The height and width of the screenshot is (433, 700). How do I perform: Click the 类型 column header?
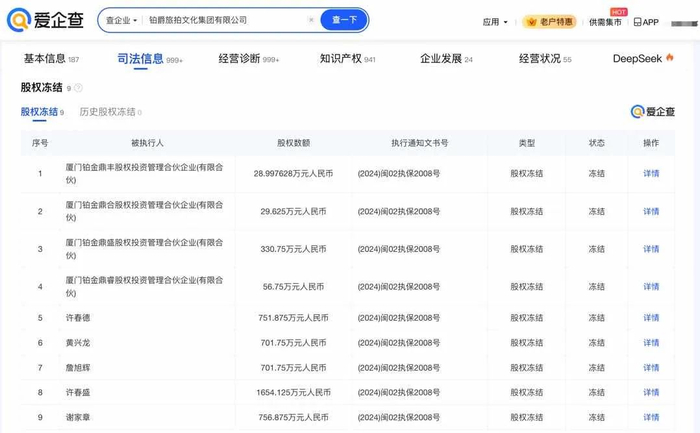(x=527, y=143)
